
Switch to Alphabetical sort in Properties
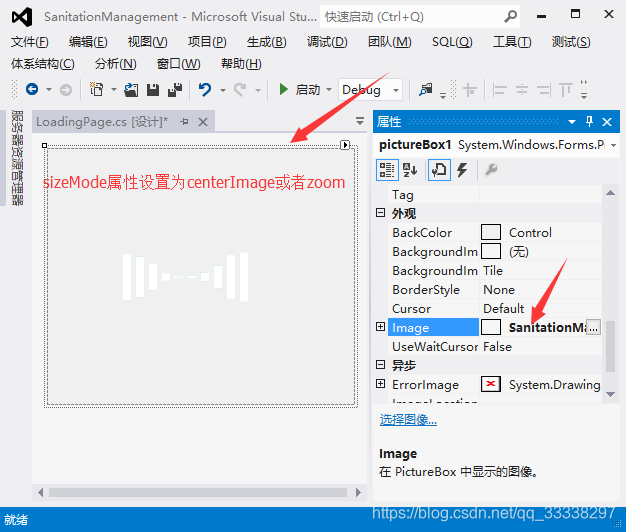410,170
